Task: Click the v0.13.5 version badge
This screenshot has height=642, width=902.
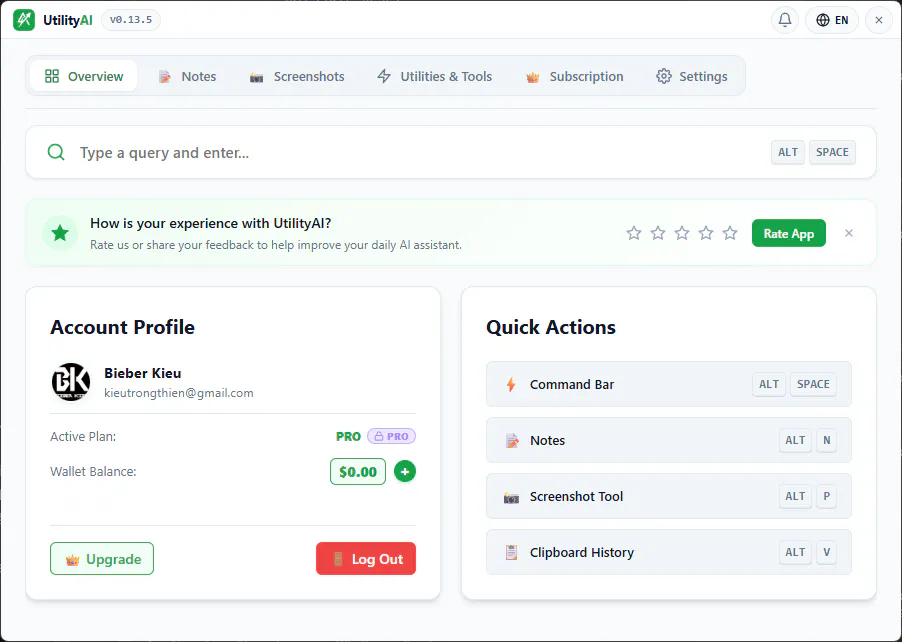Action: pyautogui.click(x=131, y=20)
